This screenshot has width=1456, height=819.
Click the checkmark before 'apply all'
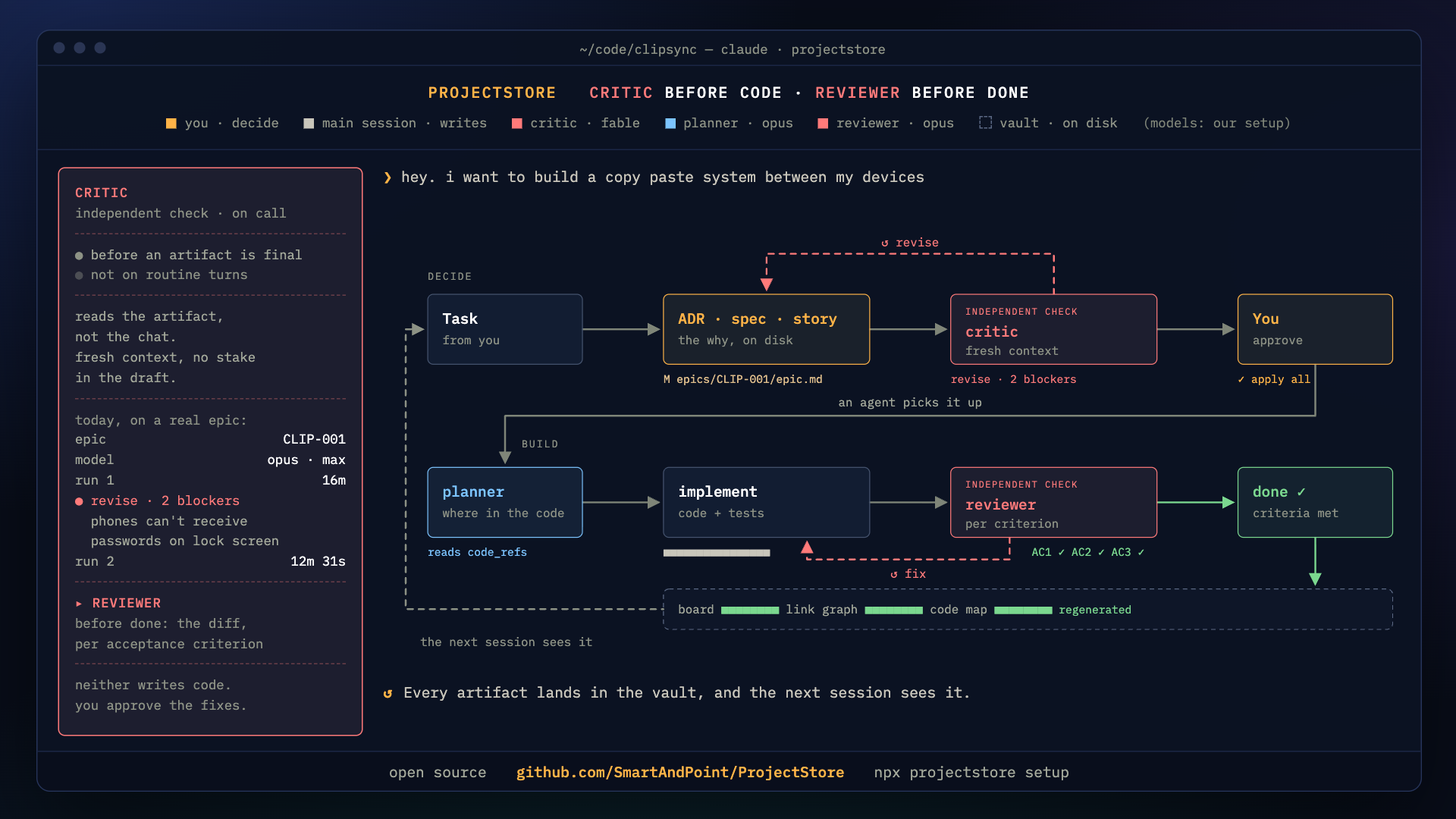coord(1241,380)
